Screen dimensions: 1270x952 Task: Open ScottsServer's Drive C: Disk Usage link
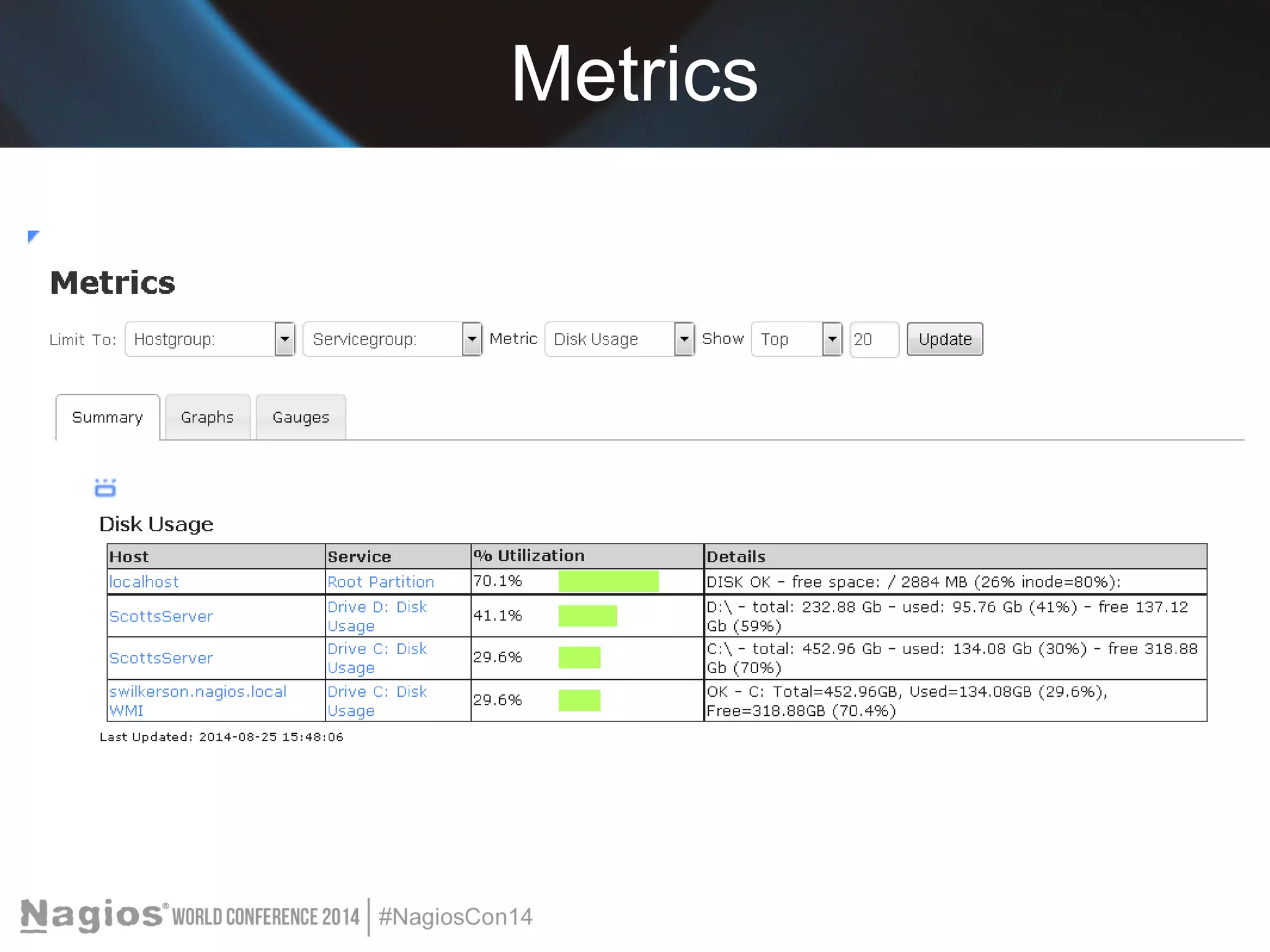point(377,658)
